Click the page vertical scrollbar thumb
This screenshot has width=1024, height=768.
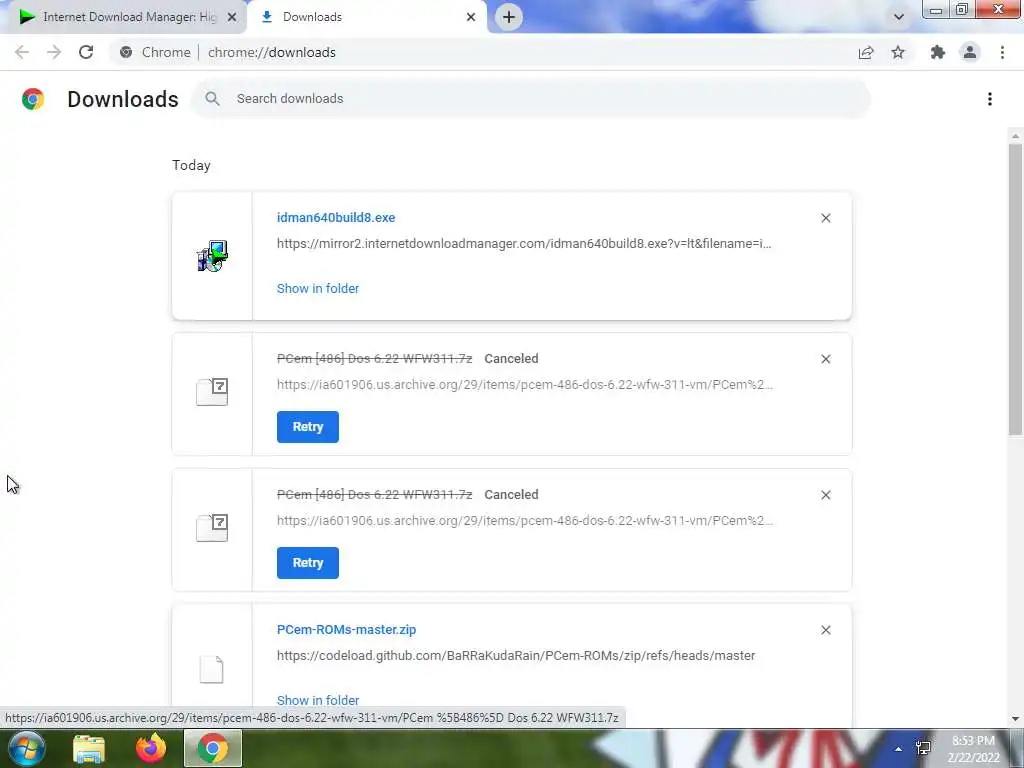(1015, 289)
